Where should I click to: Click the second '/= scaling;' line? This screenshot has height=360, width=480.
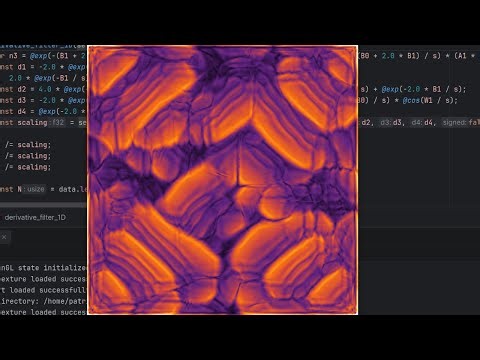coord(28,156)
